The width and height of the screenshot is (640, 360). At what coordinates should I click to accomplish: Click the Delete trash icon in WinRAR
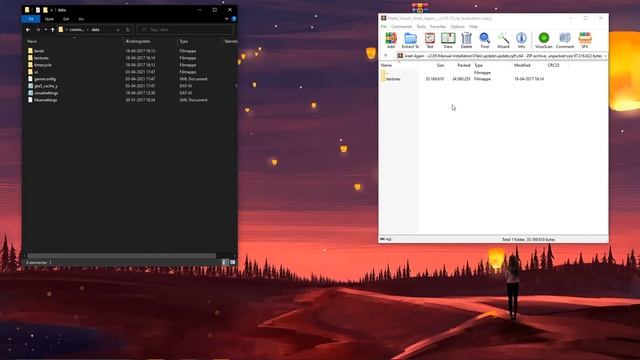coord(466,40)
